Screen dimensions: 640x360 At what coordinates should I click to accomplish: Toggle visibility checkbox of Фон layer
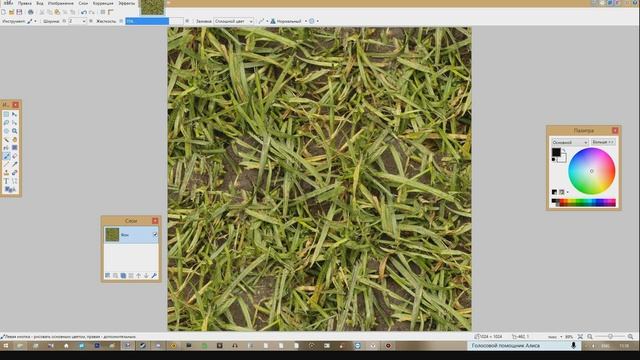click(155, 235)
